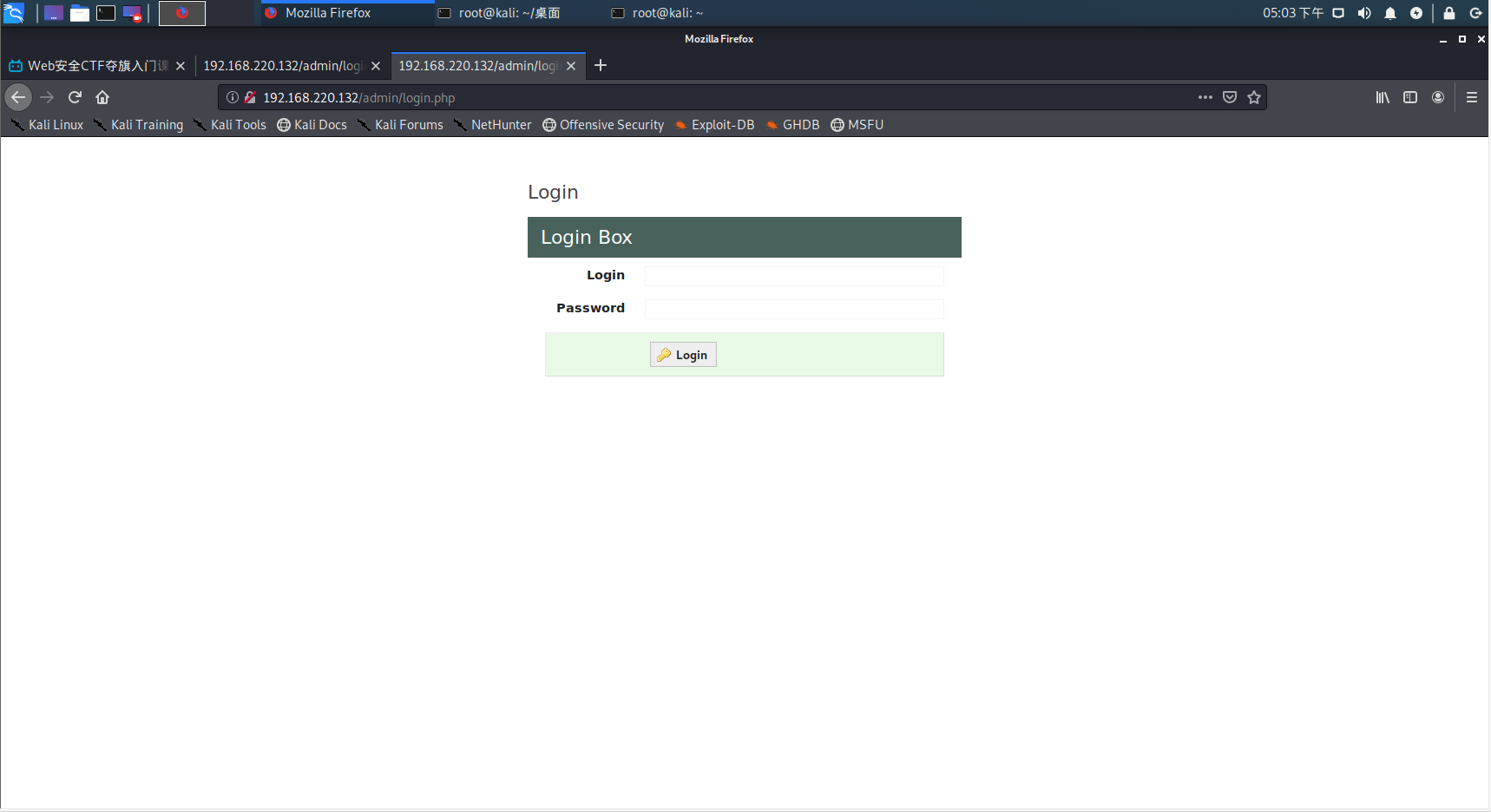Close the Web安全CTF tab
This screenshot has width=1491, height=812.
point(181,66)
